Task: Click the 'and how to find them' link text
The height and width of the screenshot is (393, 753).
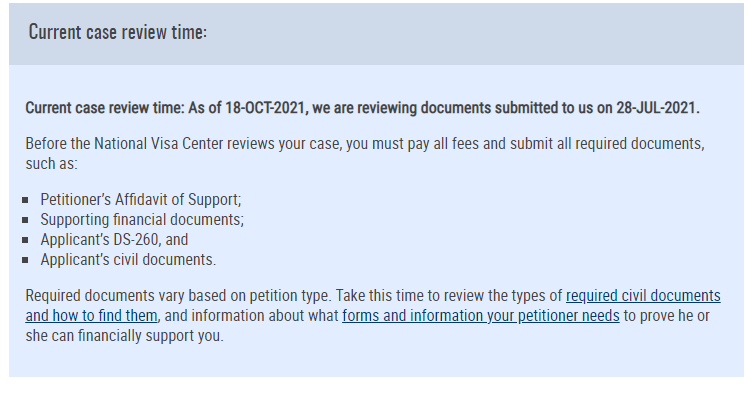Action: click(x=91, y=316)
